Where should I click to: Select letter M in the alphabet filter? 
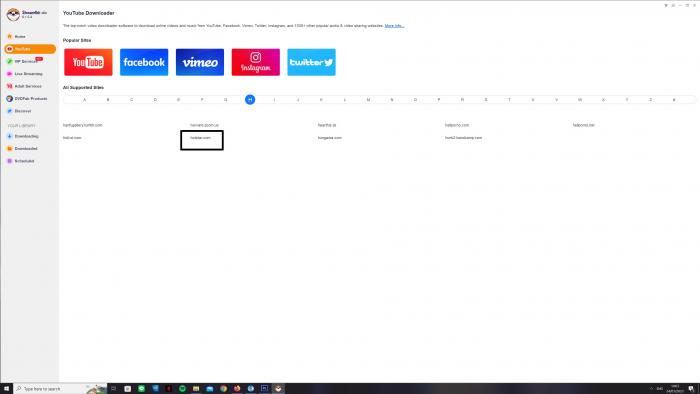(368, 100)
